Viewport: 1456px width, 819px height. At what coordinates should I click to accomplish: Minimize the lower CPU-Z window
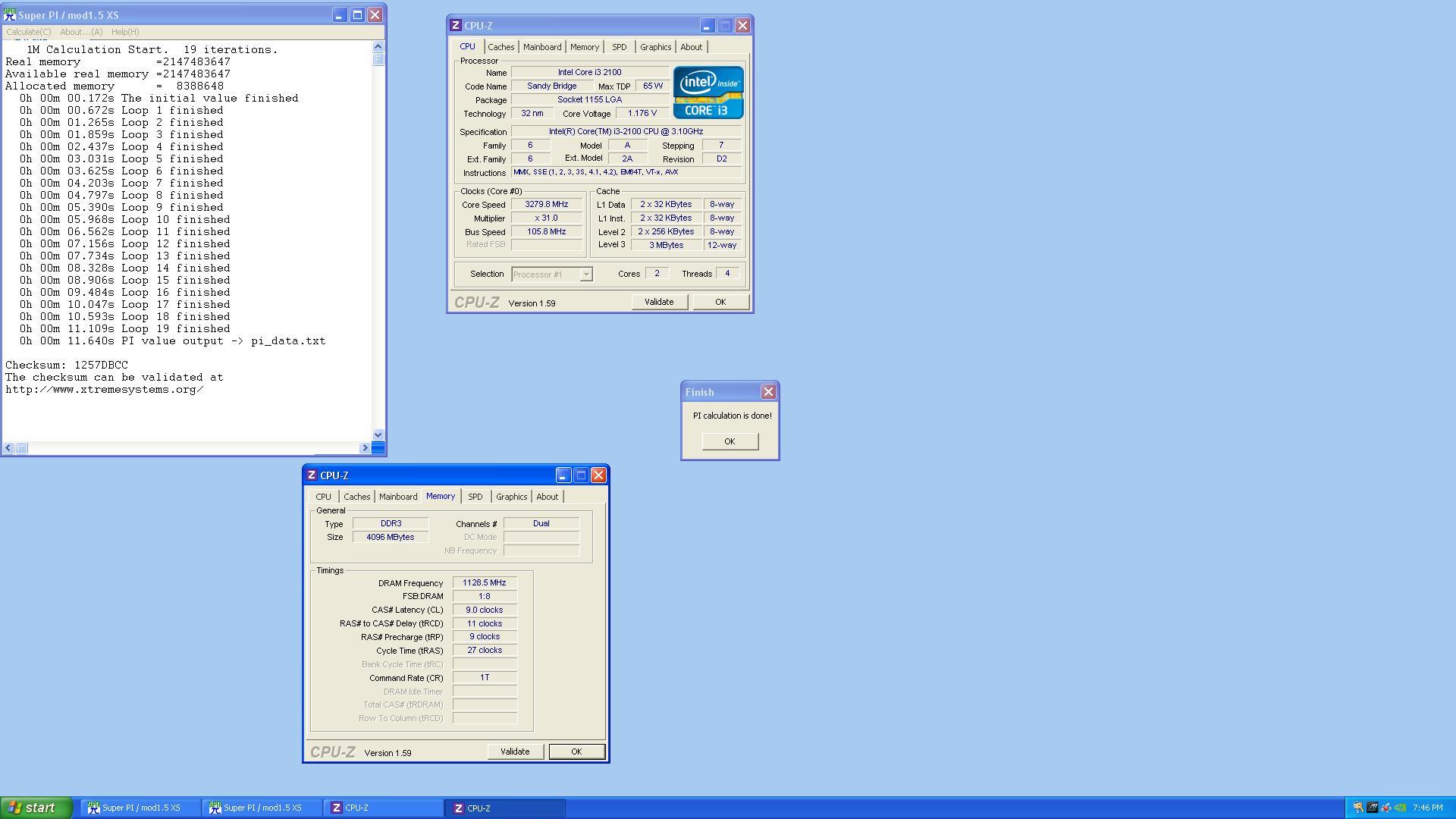coord(563,475)
